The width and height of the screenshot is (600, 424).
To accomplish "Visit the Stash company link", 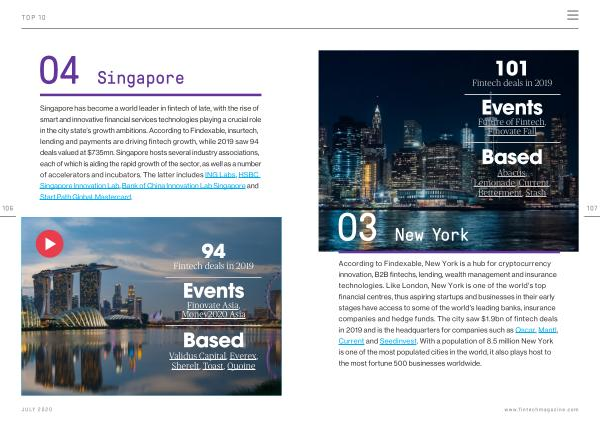I will (535, 193).
